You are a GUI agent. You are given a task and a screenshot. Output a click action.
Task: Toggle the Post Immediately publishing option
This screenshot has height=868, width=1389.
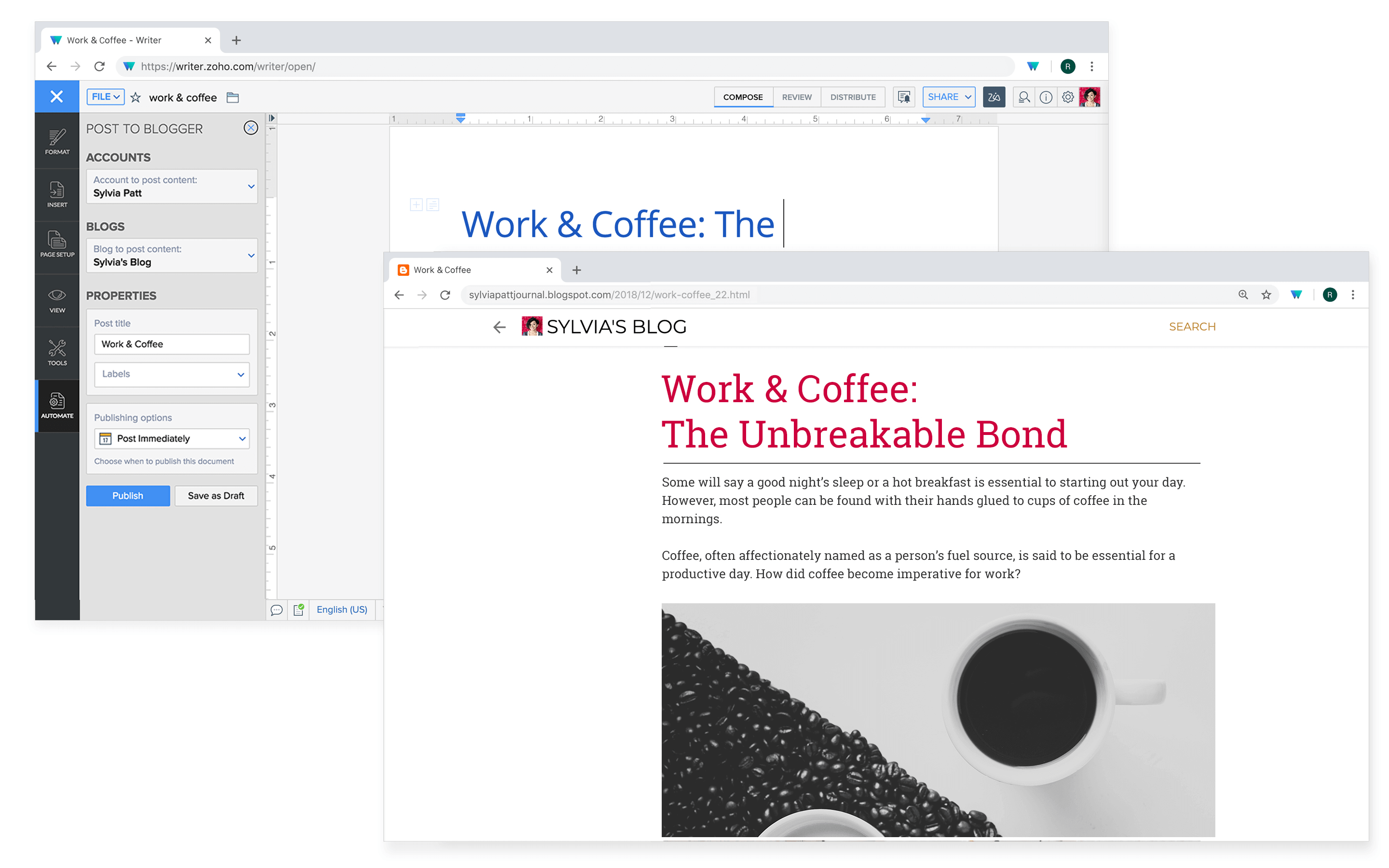tap(171, 438)
